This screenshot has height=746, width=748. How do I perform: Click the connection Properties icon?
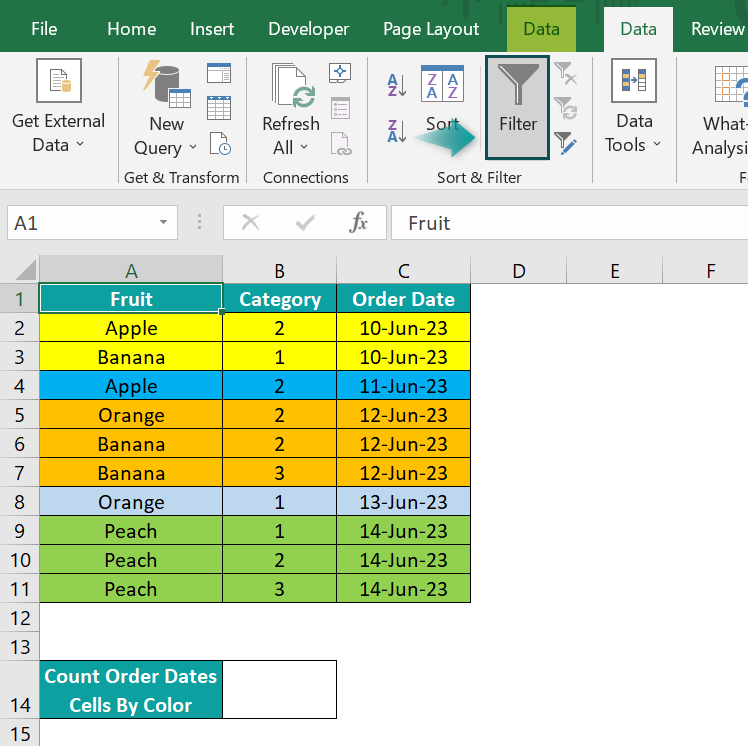[x=341, y=108]
